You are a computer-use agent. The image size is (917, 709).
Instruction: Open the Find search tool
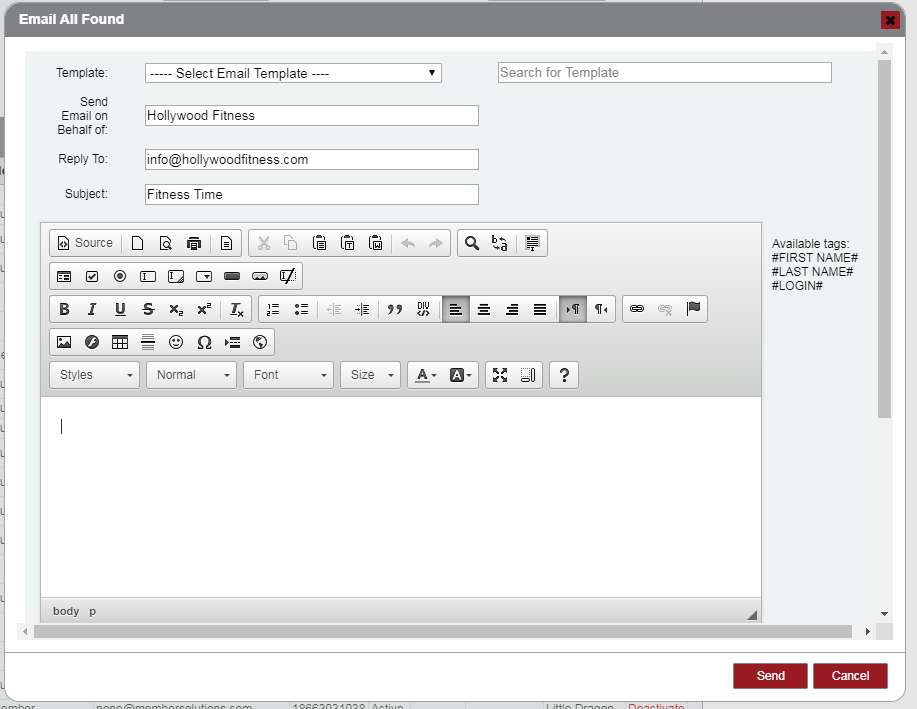pyautogui.click(x=472, y=243)
